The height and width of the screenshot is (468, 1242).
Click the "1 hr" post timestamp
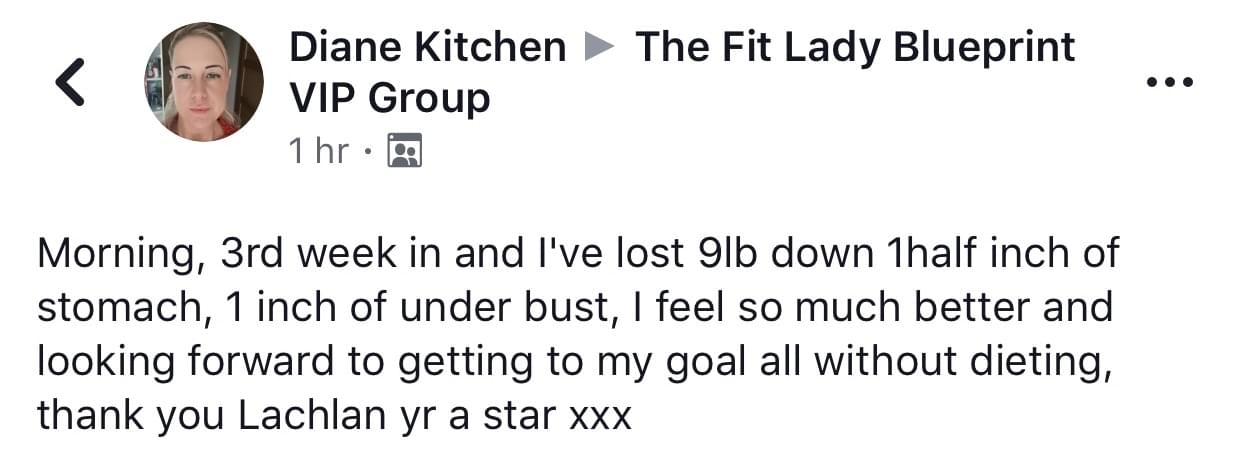pyautogui.click(x=318, y=151)
